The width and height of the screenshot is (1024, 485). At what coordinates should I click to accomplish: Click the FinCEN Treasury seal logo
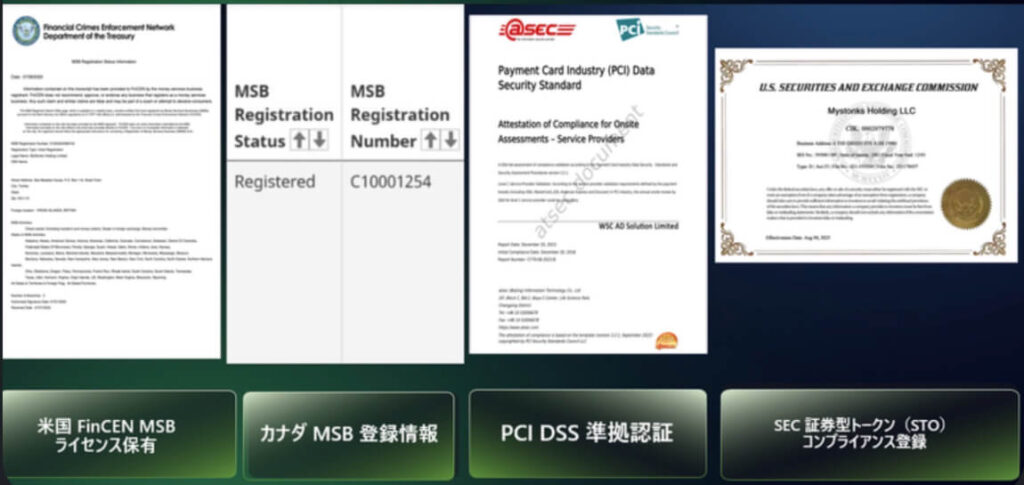click(x=26, y=31)
